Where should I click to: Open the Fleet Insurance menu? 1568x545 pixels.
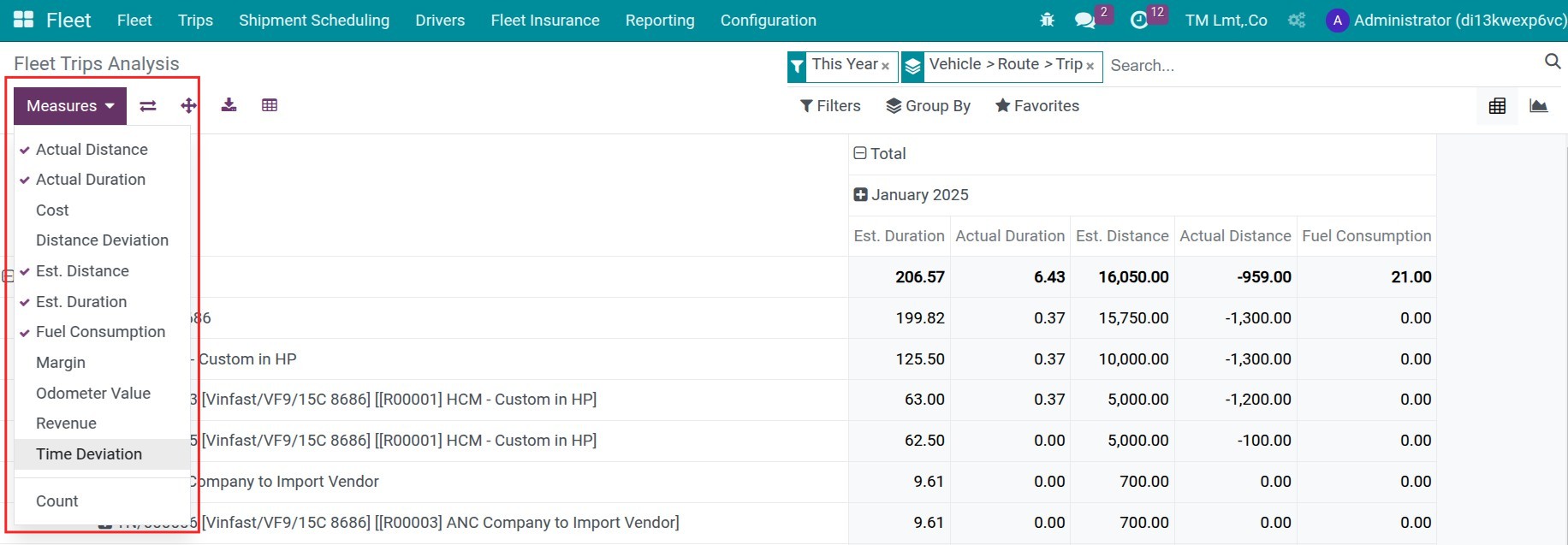pyautogui.click(x=545, y=21)
